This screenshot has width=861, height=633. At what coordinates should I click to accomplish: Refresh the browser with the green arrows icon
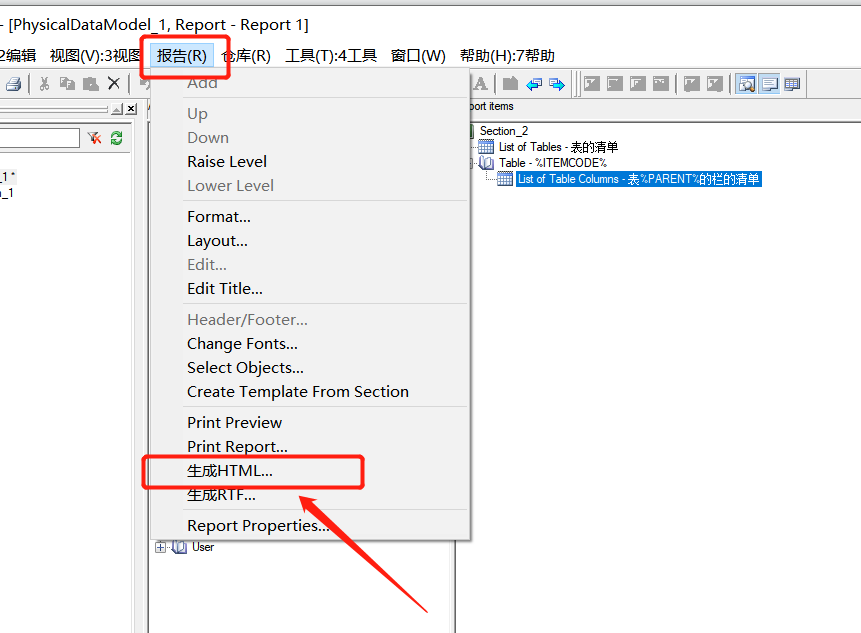(x=116, y=138)
